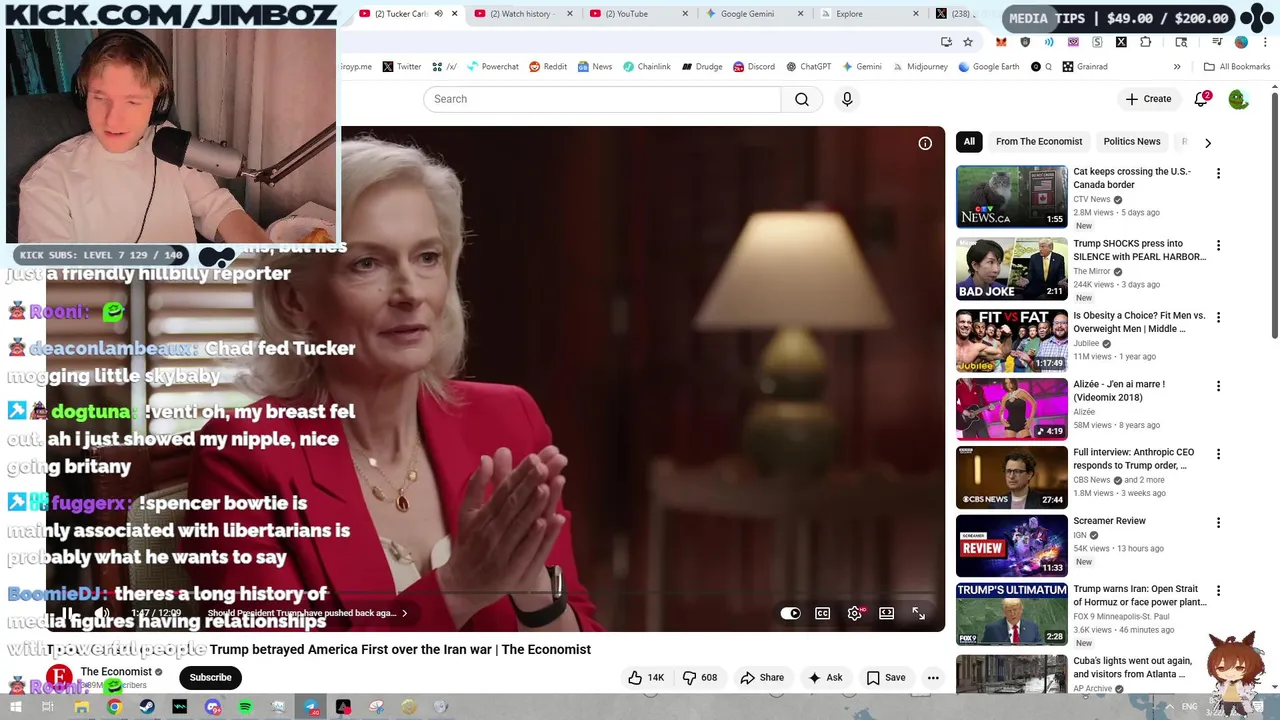Click the Ask button
The height and width of the screenshot is (720, 1280).
[825, 677]
